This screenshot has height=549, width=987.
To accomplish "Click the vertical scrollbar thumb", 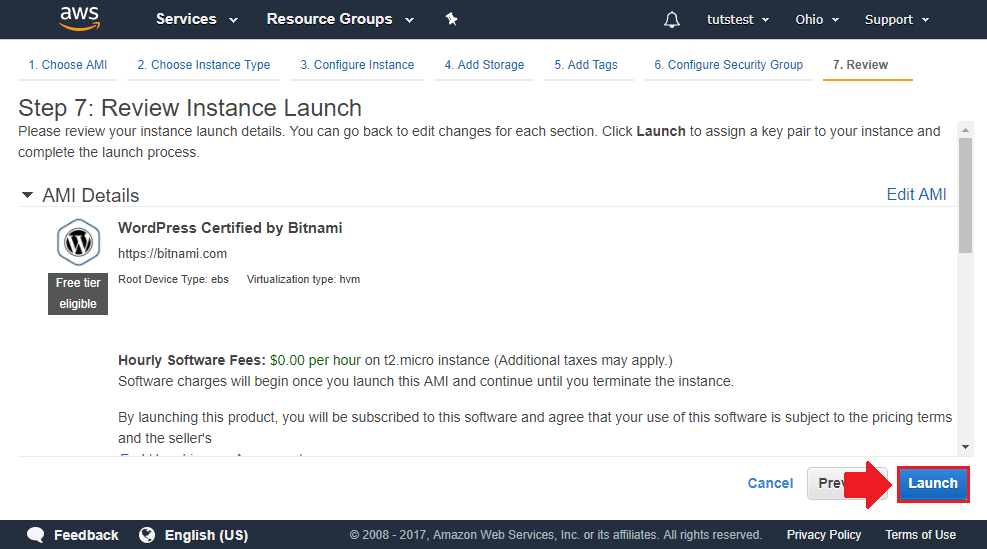I will [x=965, y=195].
